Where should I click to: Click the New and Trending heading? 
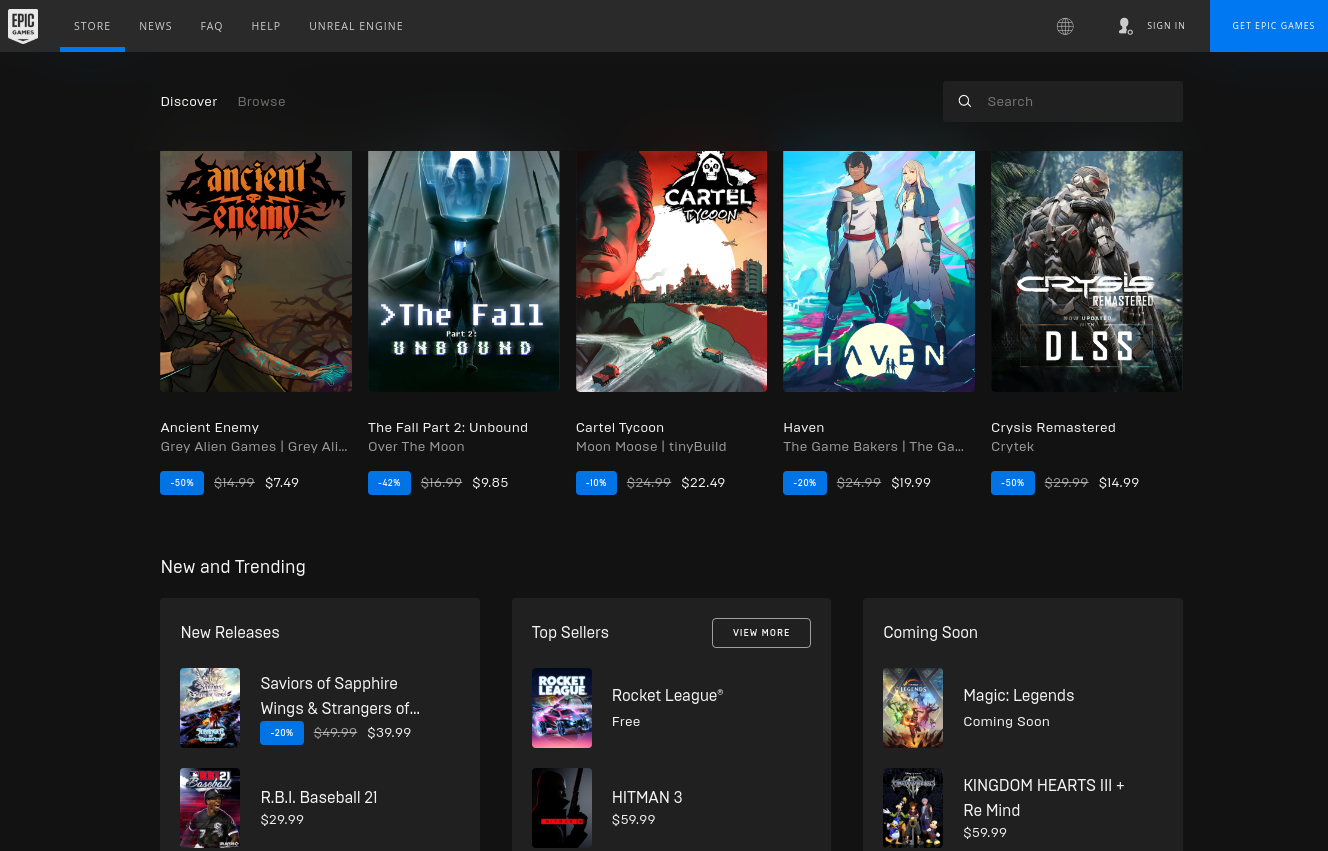(x=233, y=567)
